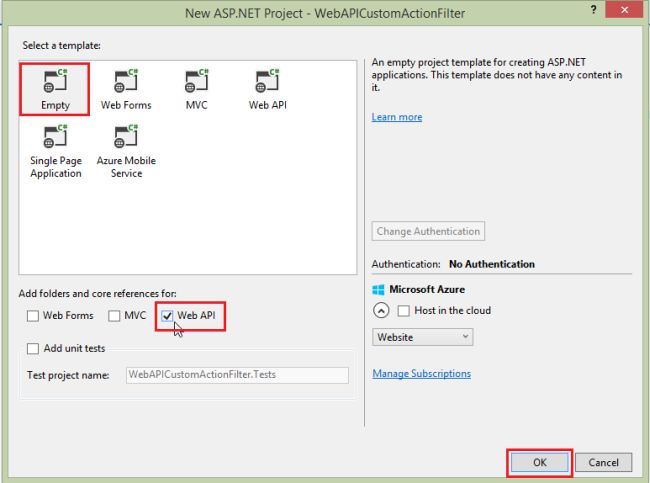650x483 pixels.
Task: Click the 'No Authentication' status text
Action: tap(492, 264)
